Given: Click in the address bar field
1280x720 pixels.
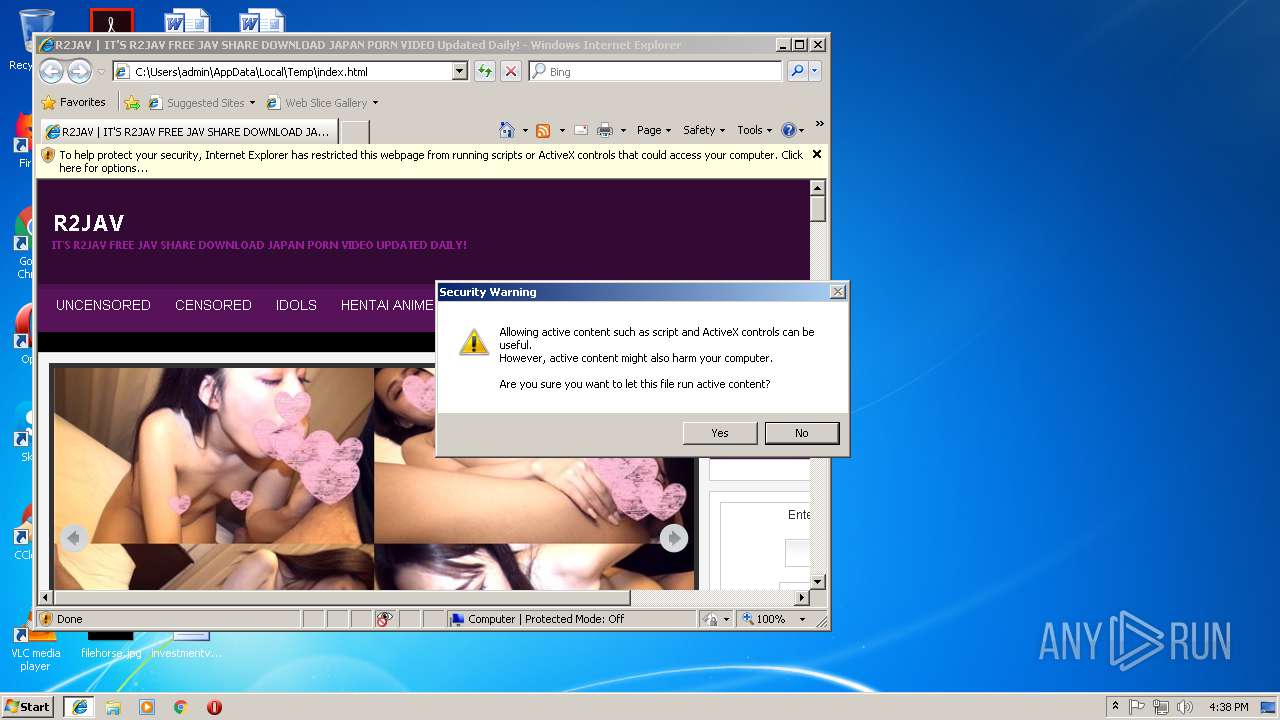Looking at the screenshot, I should [282, 71].
